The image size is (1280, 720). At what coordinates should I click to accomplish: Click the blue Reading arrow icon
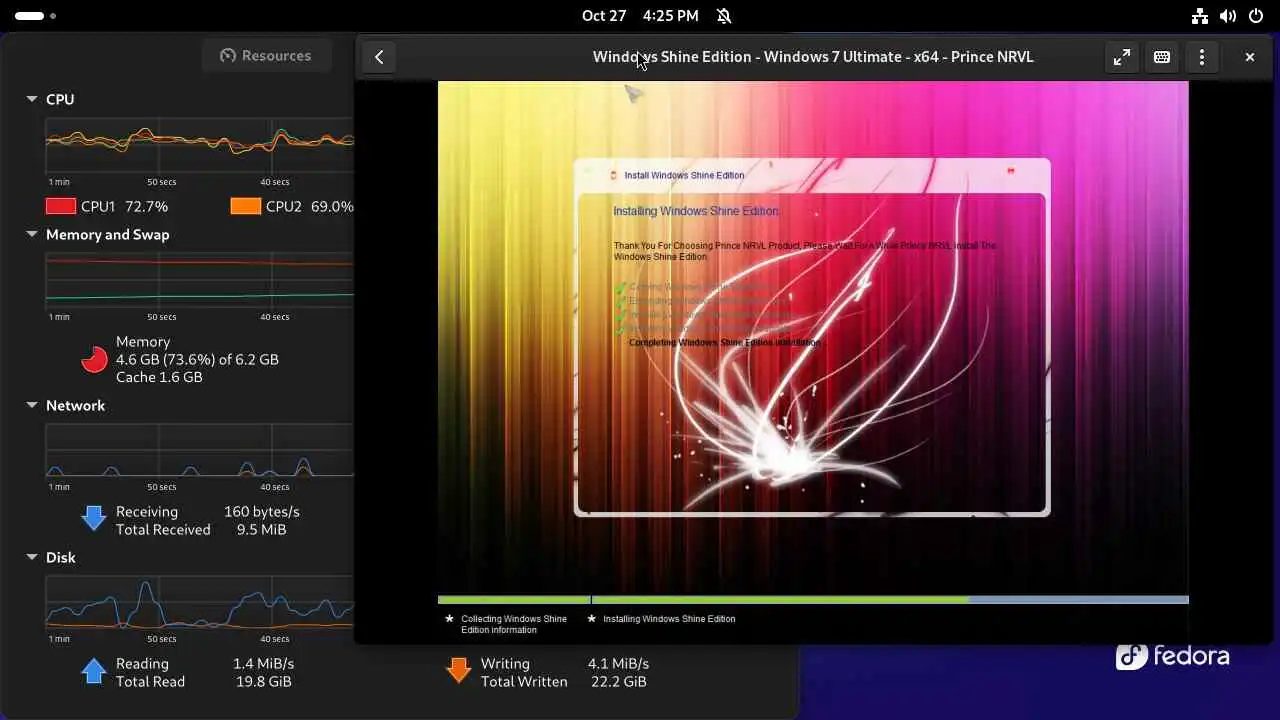click(94, 670)
